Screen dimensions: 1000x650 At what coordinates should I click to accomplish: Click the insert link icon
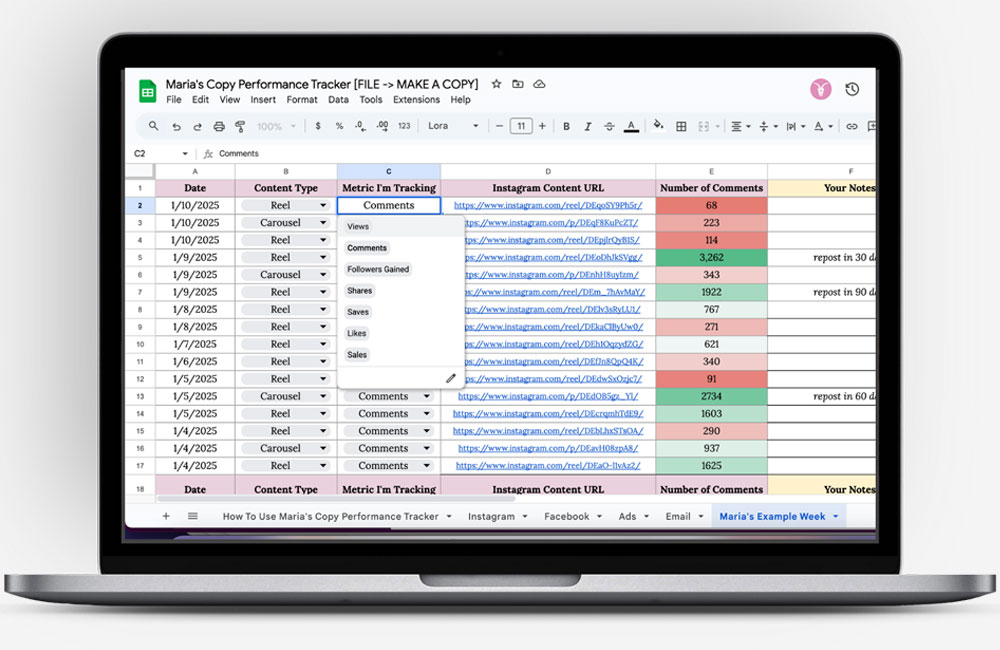coord(852,127)
